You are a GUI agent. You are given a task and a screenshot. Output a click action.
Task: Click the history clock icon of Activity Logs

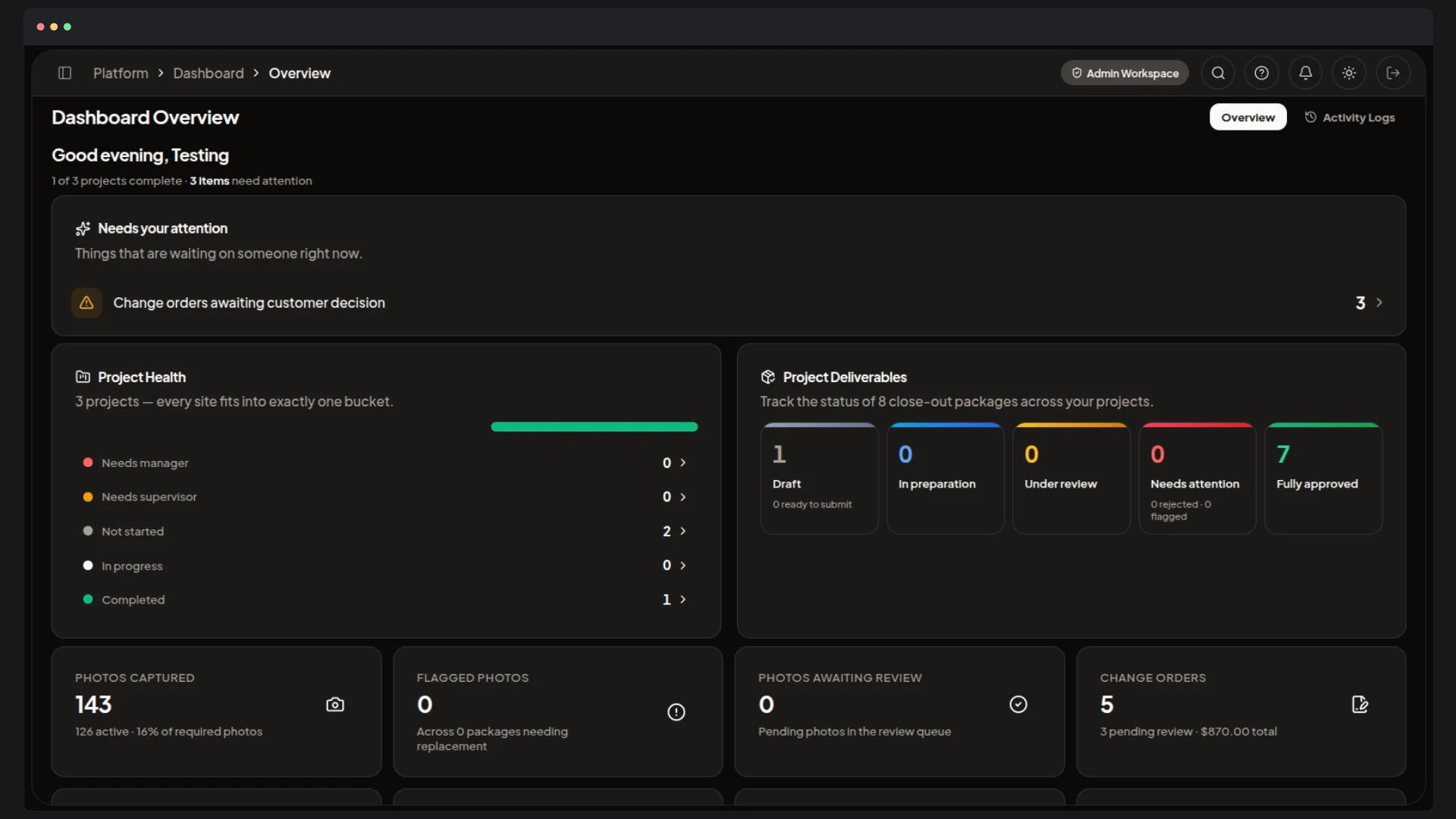coord(1310,117)
